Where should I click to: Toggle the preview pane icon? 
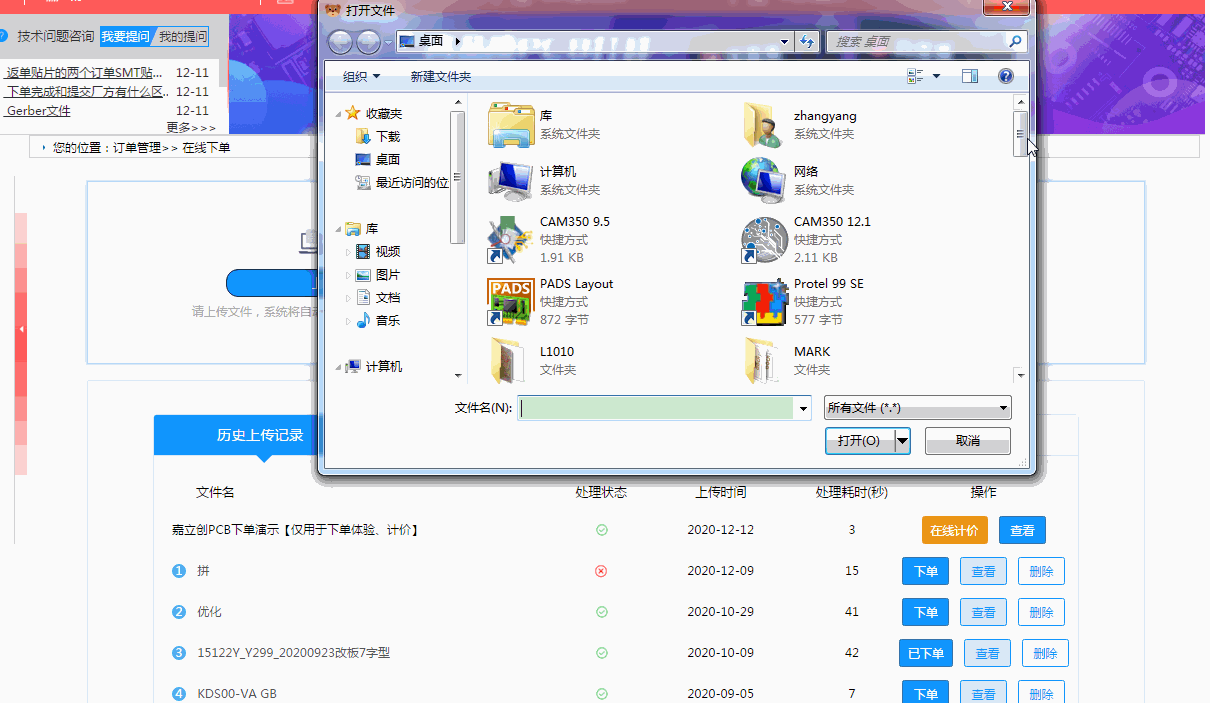pyautogui.click(x=969, y=76)
